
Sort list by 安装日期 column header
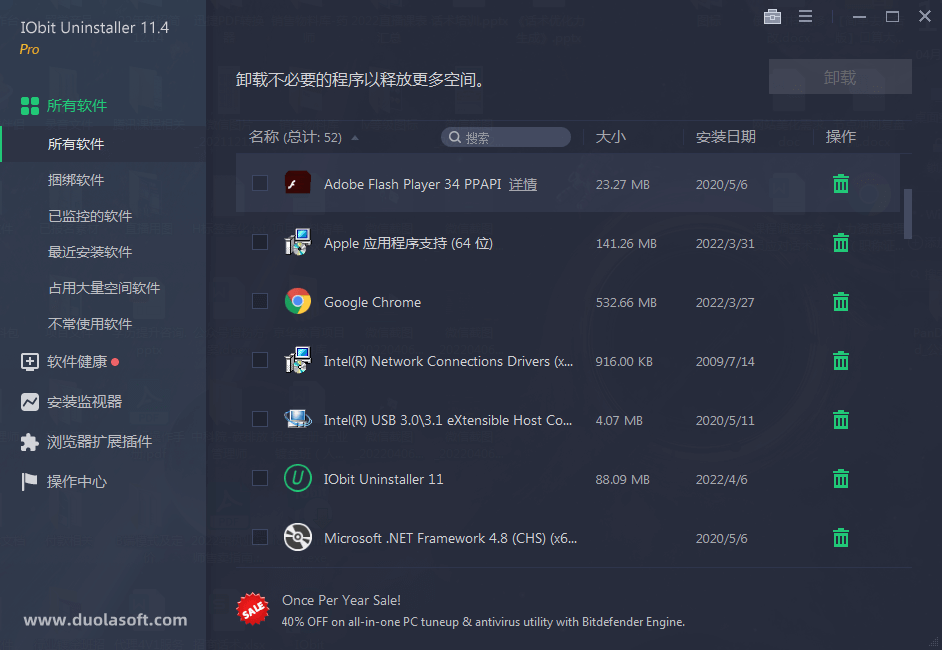725,137
